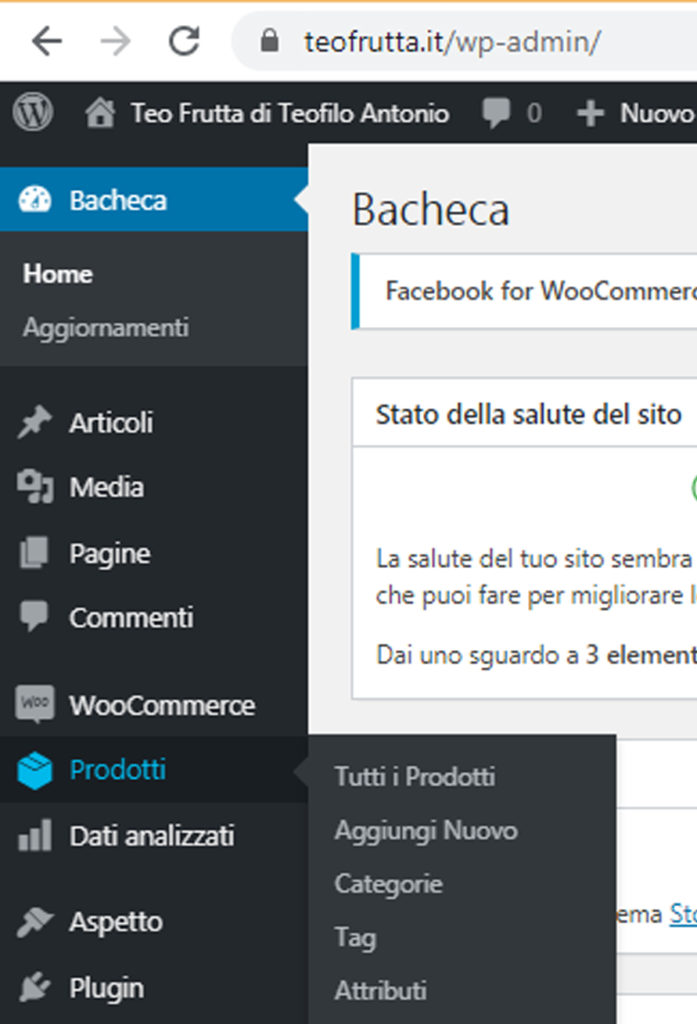Click the home icon in admin bar

tap(100, 113)
